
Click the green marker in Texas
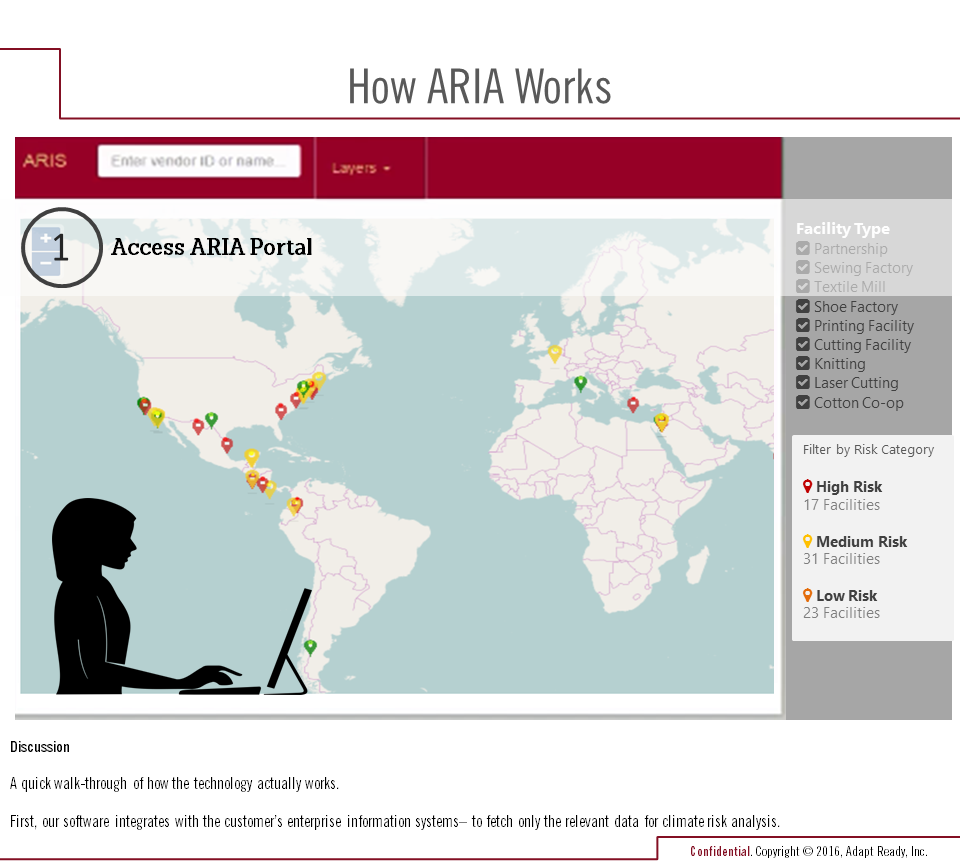click(211, 418)
